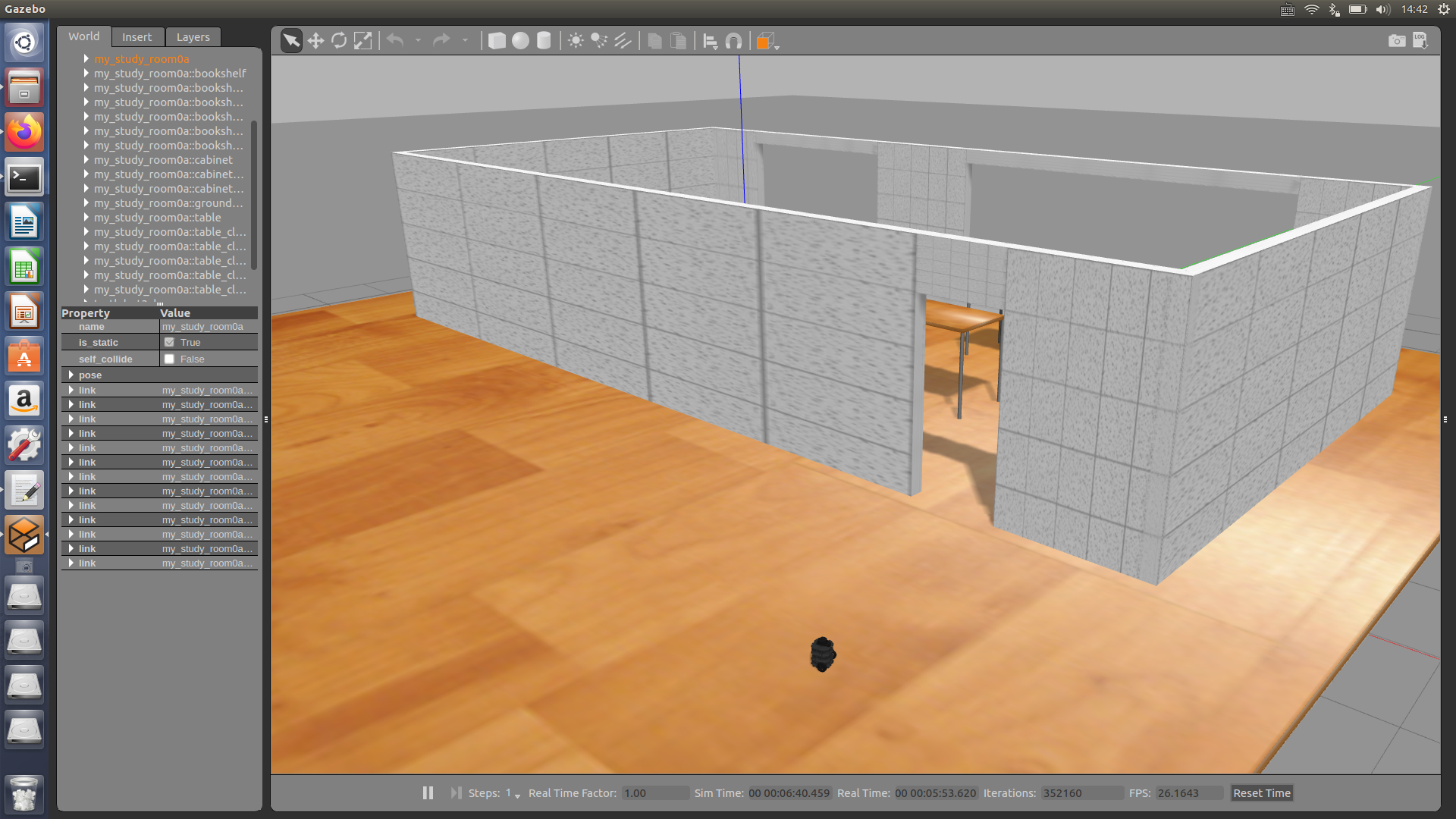Open Firefox from the dock
Viewport: 1456px width, 819px height.
24,133
